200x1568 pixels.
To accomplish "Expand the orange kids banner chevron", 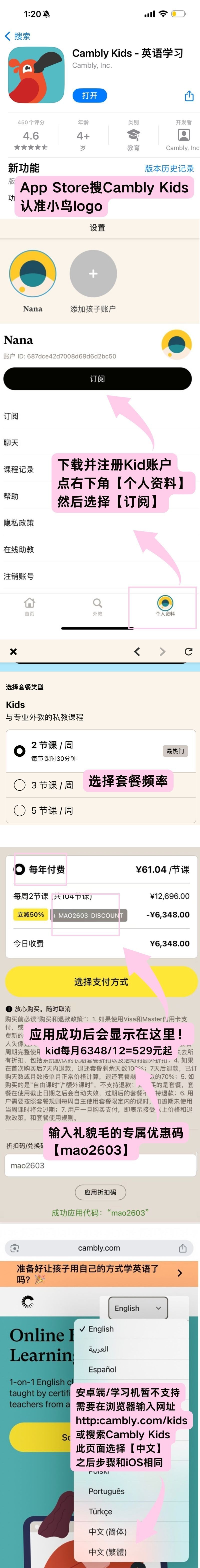I will tap(179, 1273).
